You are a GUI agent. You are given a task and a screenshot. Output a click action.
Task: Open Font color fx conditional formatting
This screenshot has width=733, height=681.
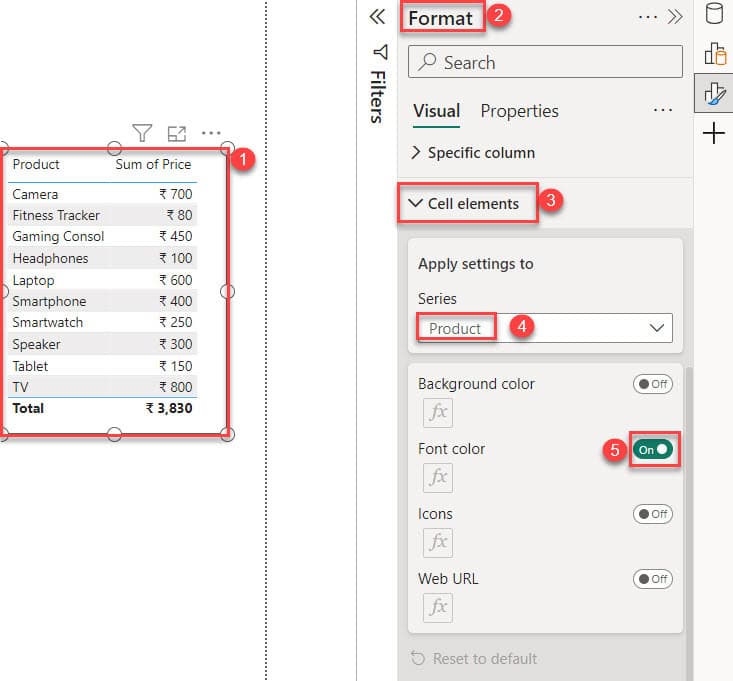click(x=438, y=478)
